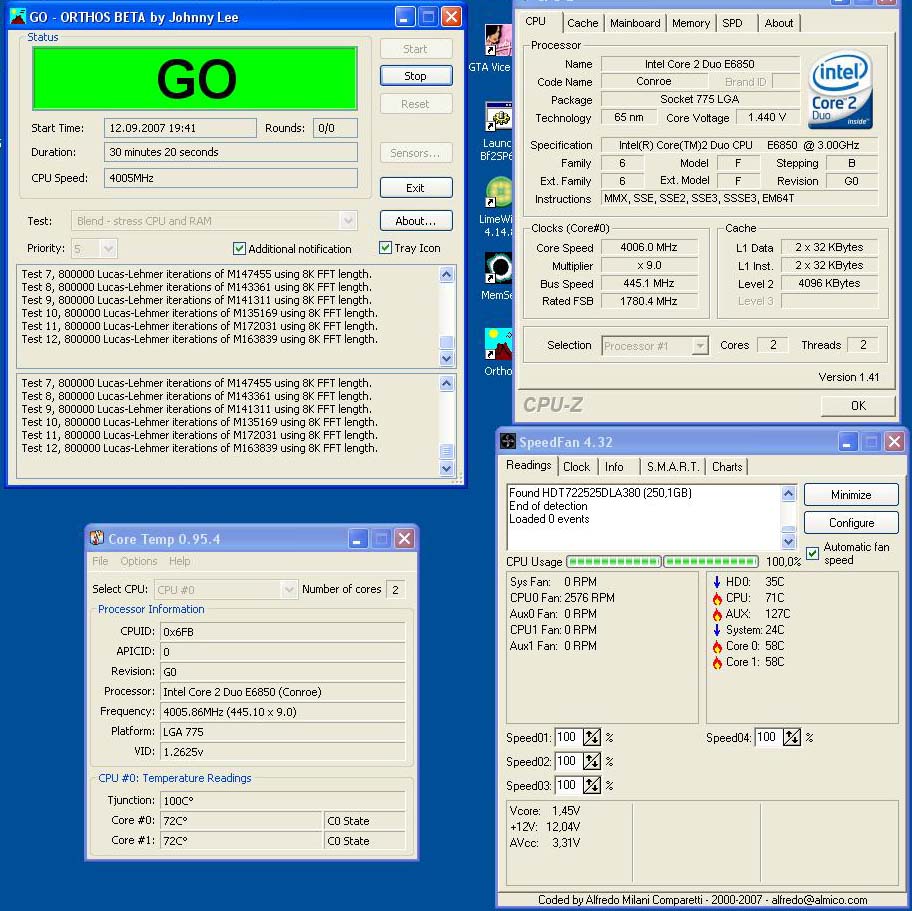
Task: Switch to the Cache tab in CPU-Z
Action: (x=583, y=23)
